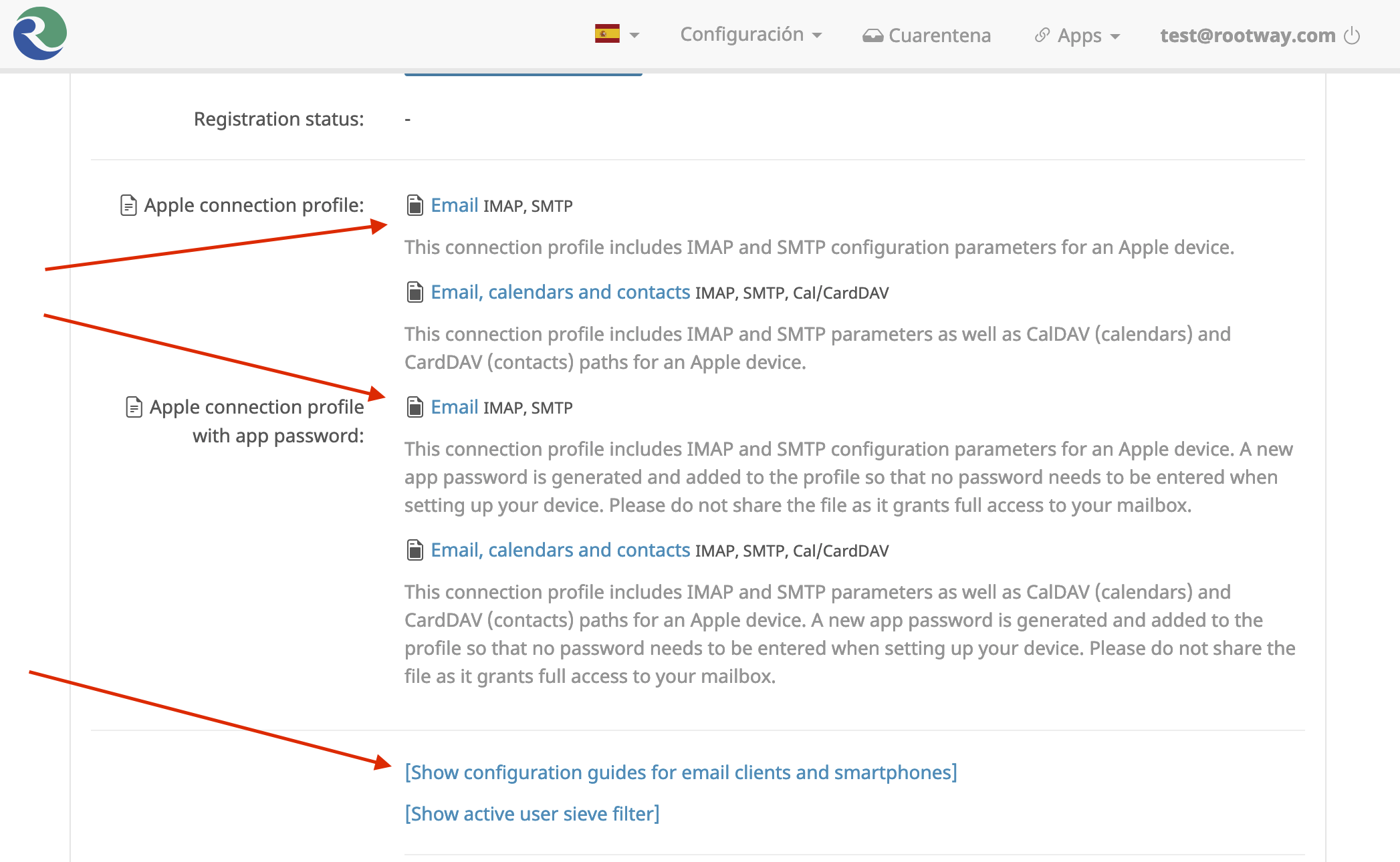Click file icon beside first calendars and contacts
The image size is (1400, 862).
pos(415,292)
